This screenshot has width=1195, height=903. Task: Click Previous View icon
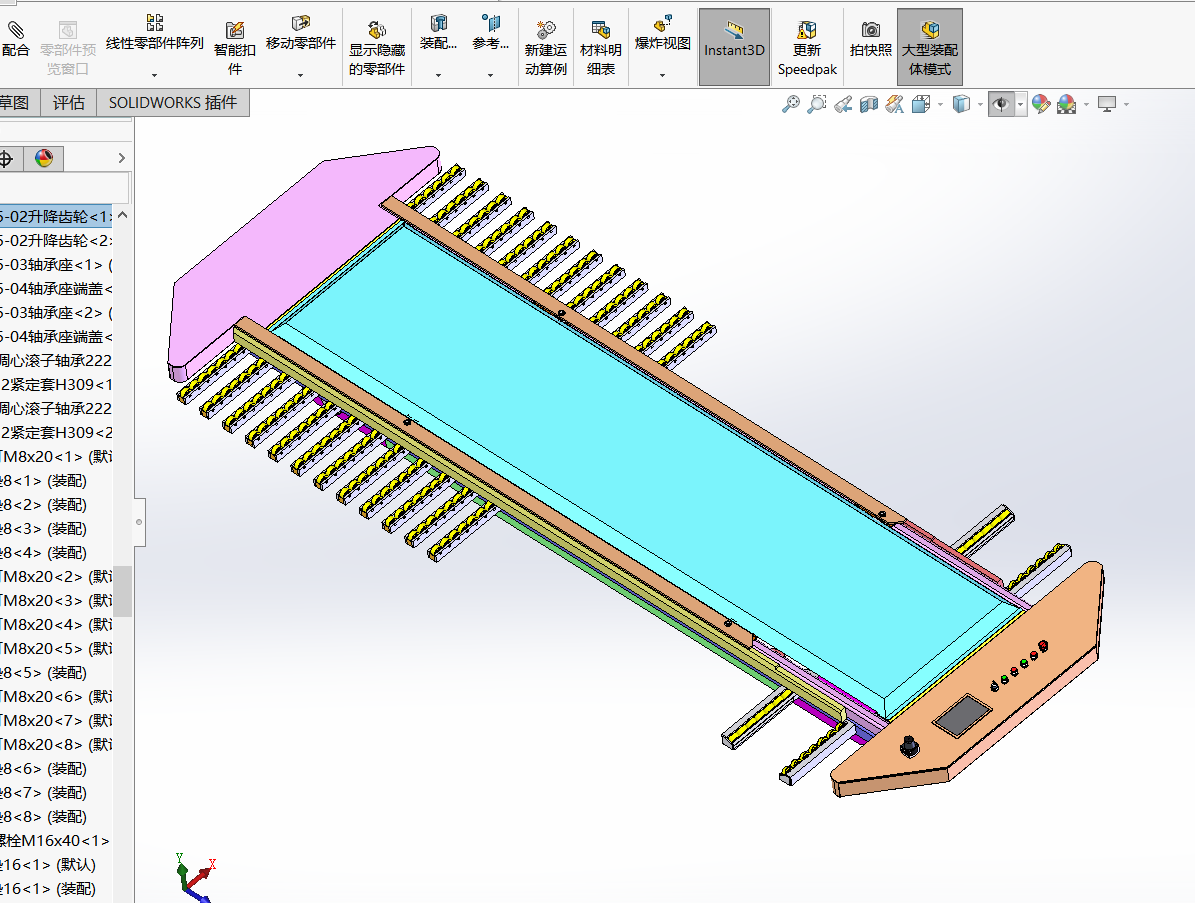[842, 104]
